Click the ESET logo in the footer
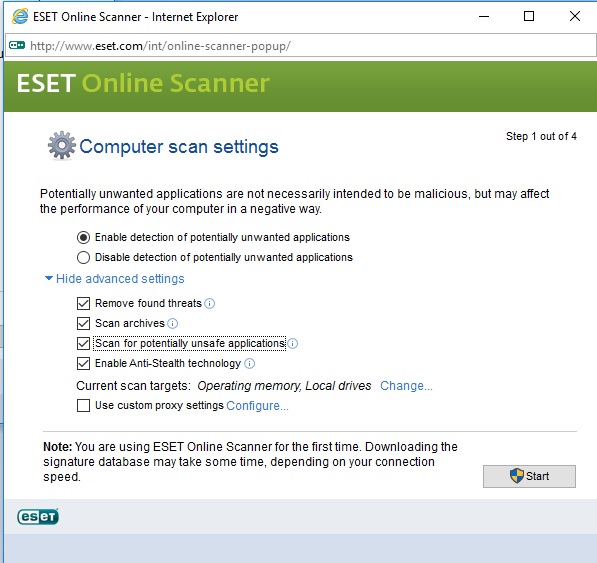 pos(38,517)
